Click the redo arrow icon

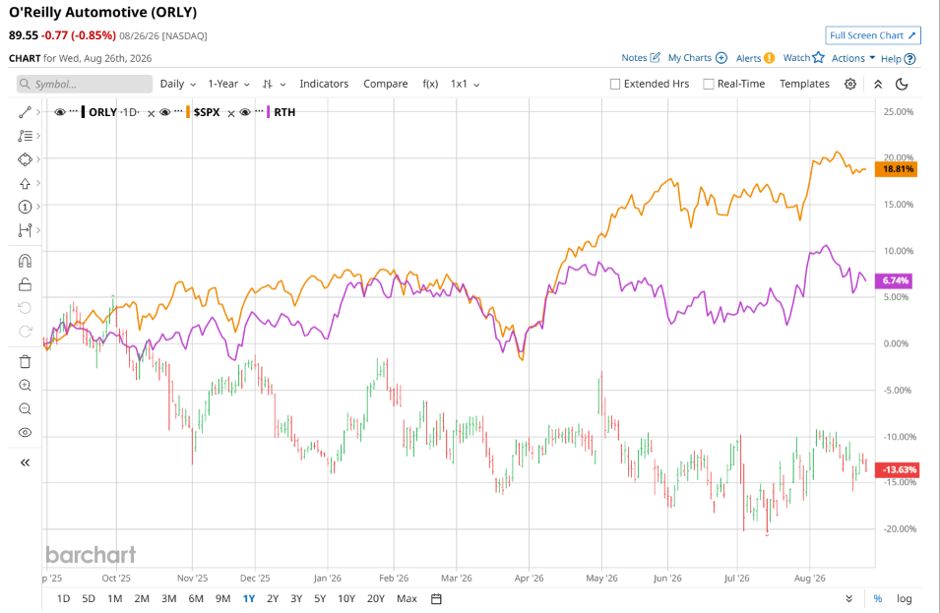coord(25,331)
